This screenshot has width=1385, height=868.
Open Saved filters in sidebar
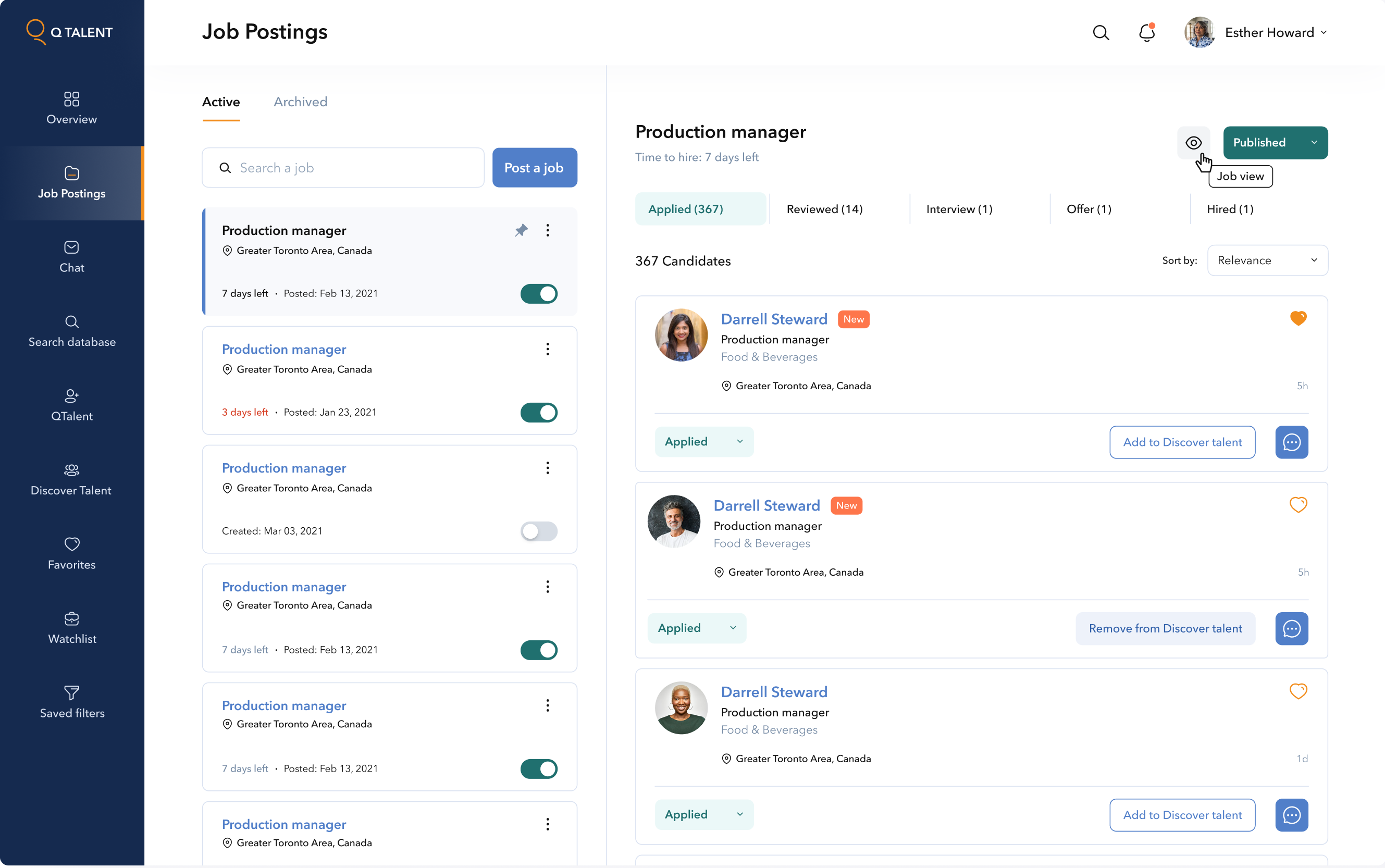(72, 701)
